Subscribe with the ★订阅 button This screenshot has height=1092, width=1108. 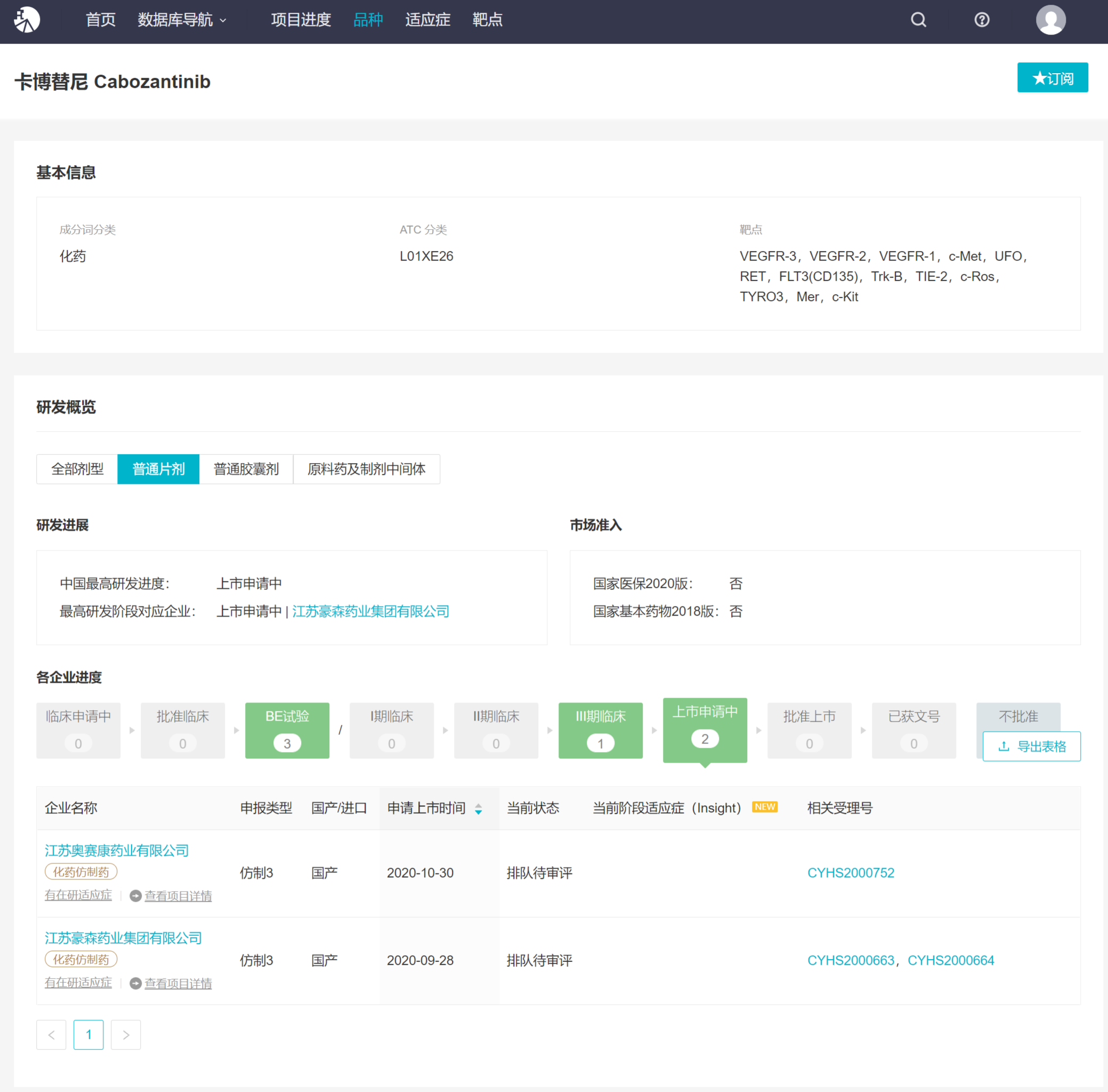pos(1053,77)
